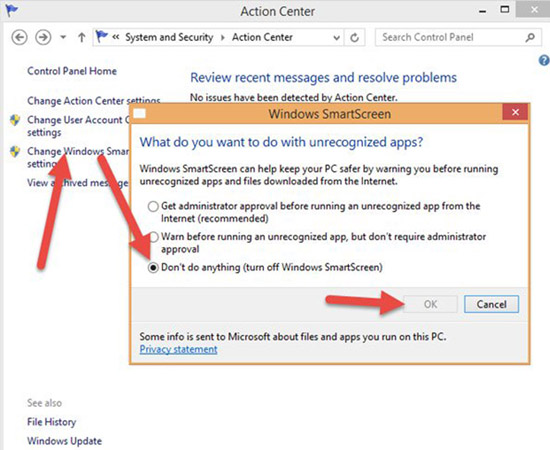Expand the address bar path dropdown
Image resolution: width=550 pixels, height=450 pixels.
pyautogui.click(x=336, y=38)
